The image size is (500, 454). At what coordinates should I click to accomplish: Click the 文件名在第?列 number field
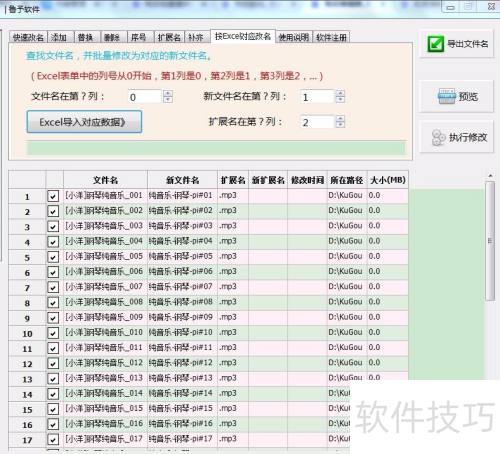[145, 97]
